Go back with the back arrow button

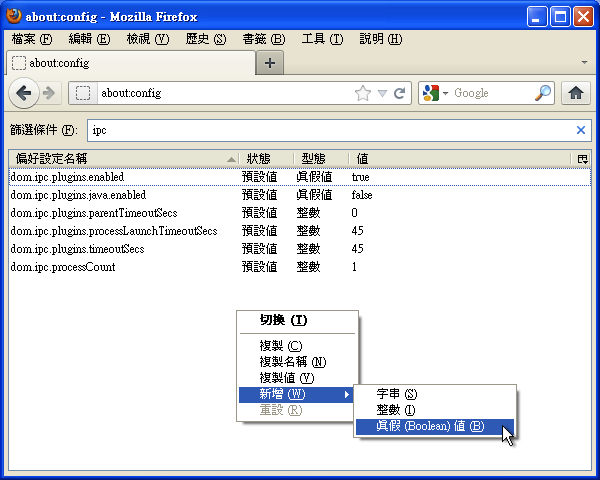click(24, 93)
